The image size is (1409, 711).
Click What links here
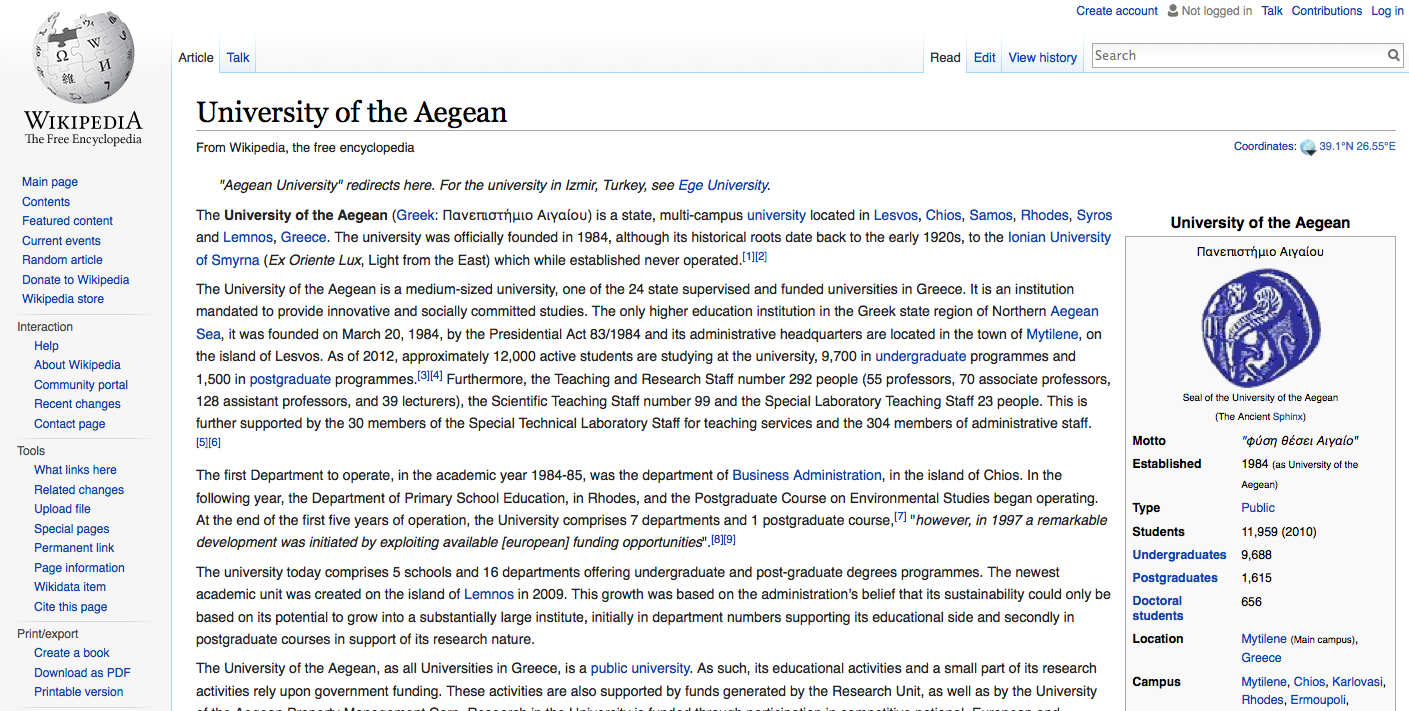pyautogui.click(x=75, y=470)
